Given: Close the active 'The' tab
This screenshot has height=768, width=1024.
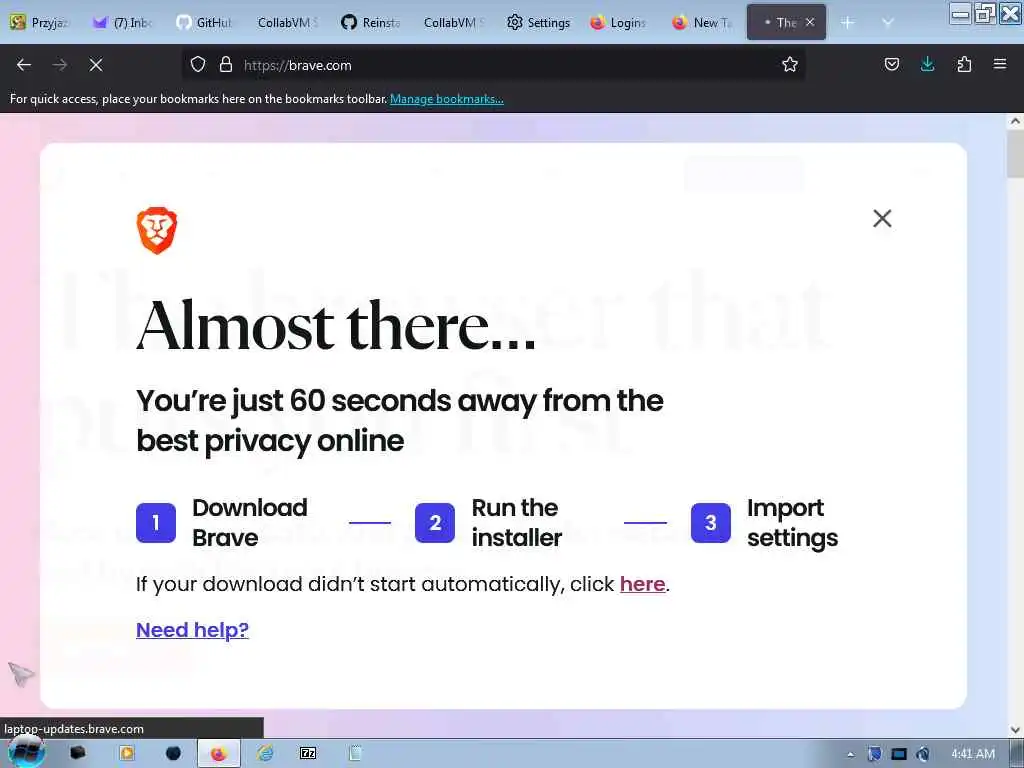Looking at the screenshot, I should [810, 22].
